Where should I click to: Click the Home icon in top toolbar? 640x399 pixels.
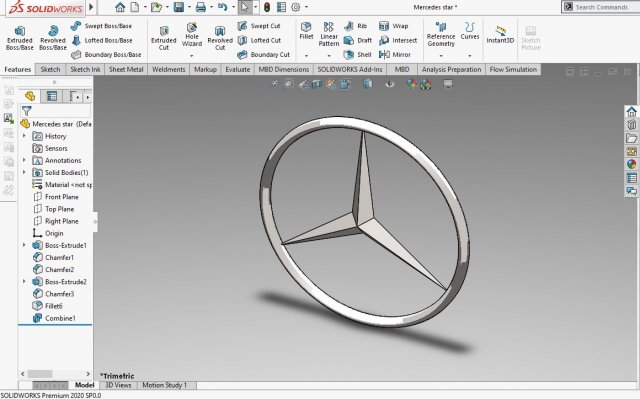click(120, 7)
